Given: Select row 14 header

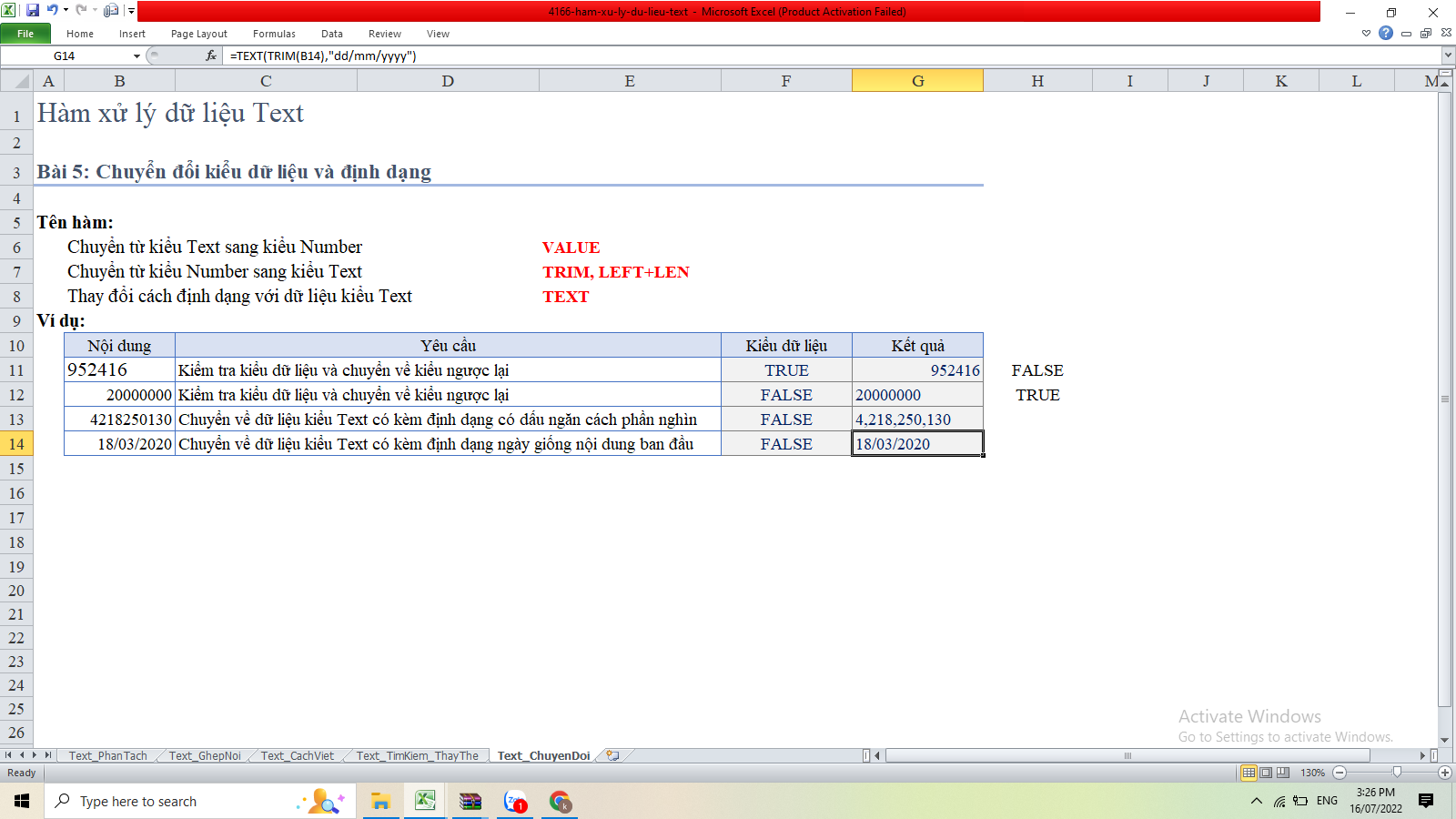Looking at the screenshot, I should tap(16, 444).
